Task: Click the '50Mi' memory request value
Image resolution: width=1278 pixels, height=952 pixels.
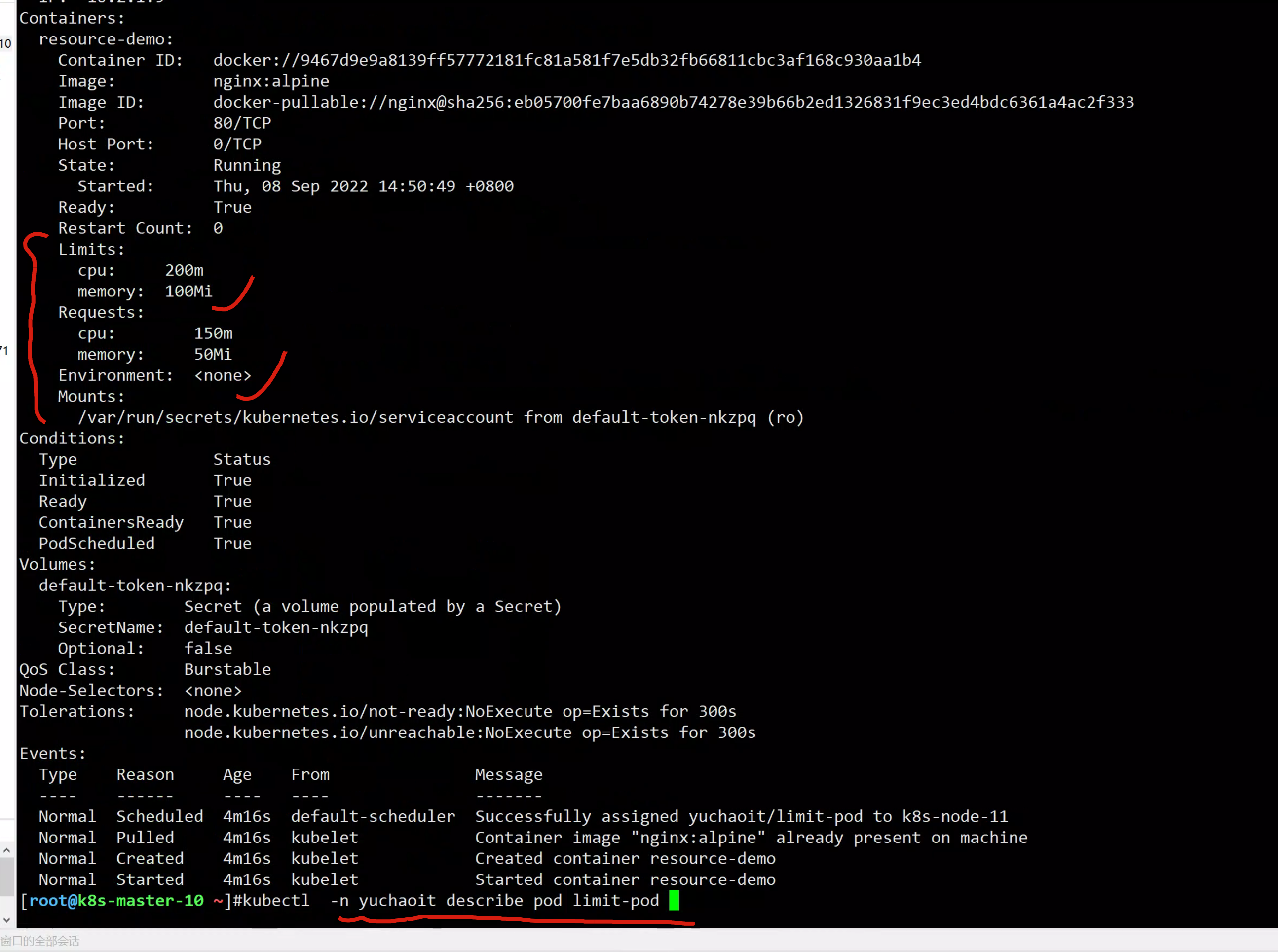Action: pos(213,354)
